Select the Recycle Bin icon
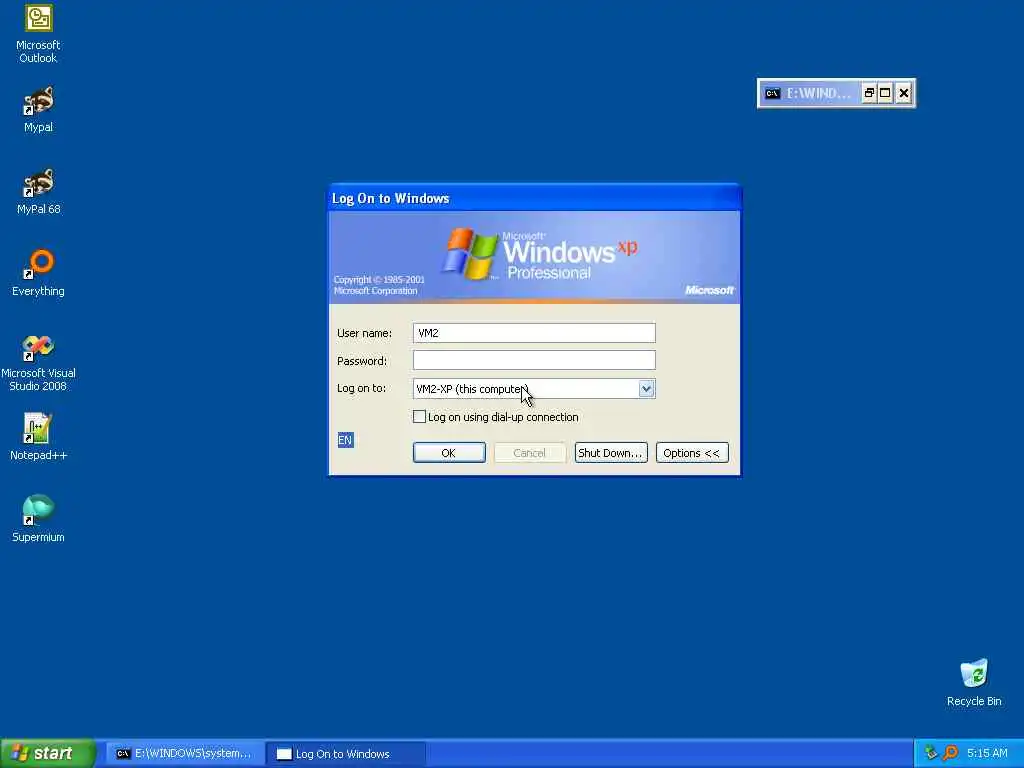The width and height of the screenshot is (1024, 768). click(x=974, y=682)
